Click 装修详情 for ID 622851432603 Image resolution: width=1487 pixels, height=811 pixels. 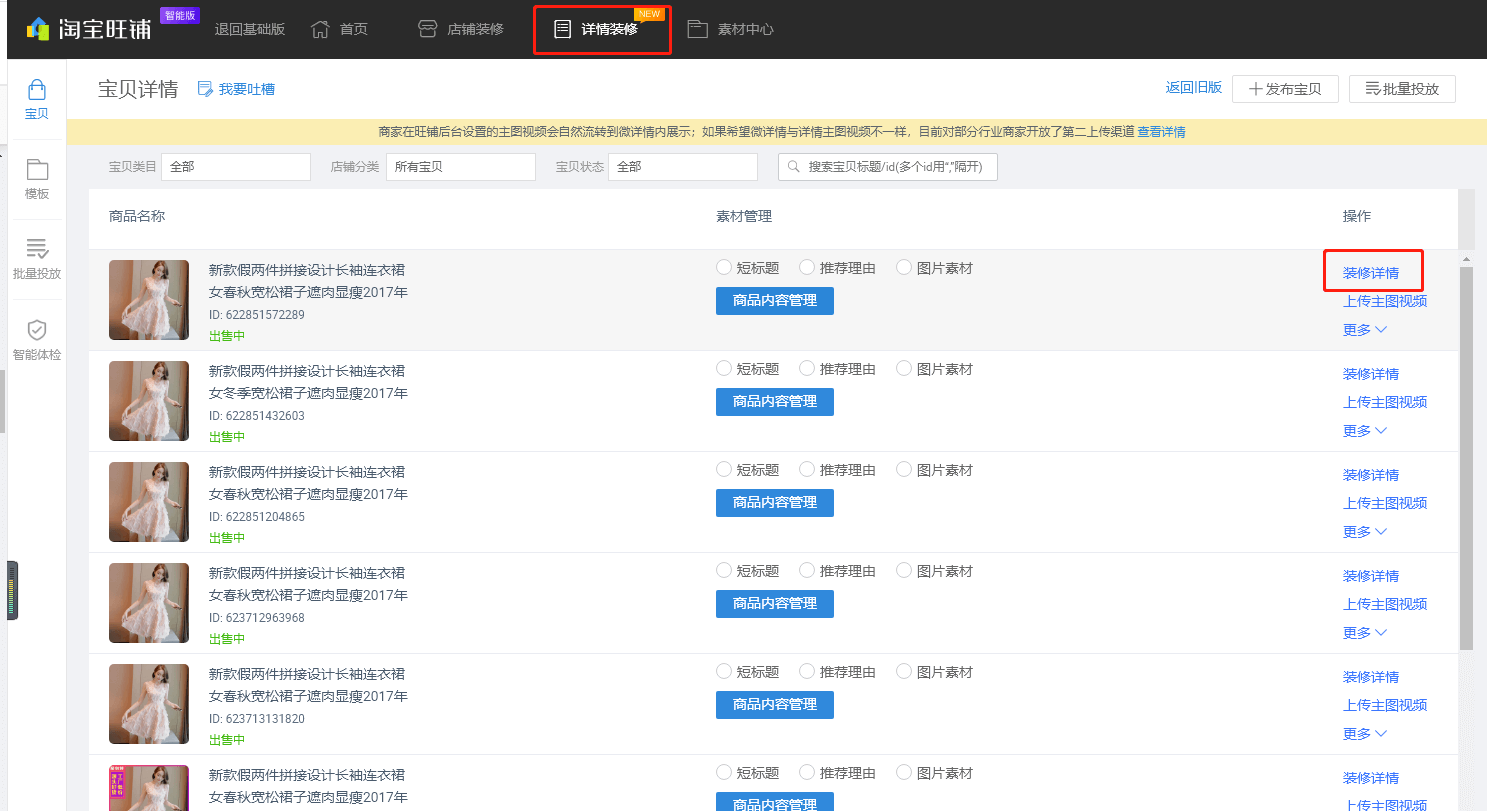click(1371, 374)
